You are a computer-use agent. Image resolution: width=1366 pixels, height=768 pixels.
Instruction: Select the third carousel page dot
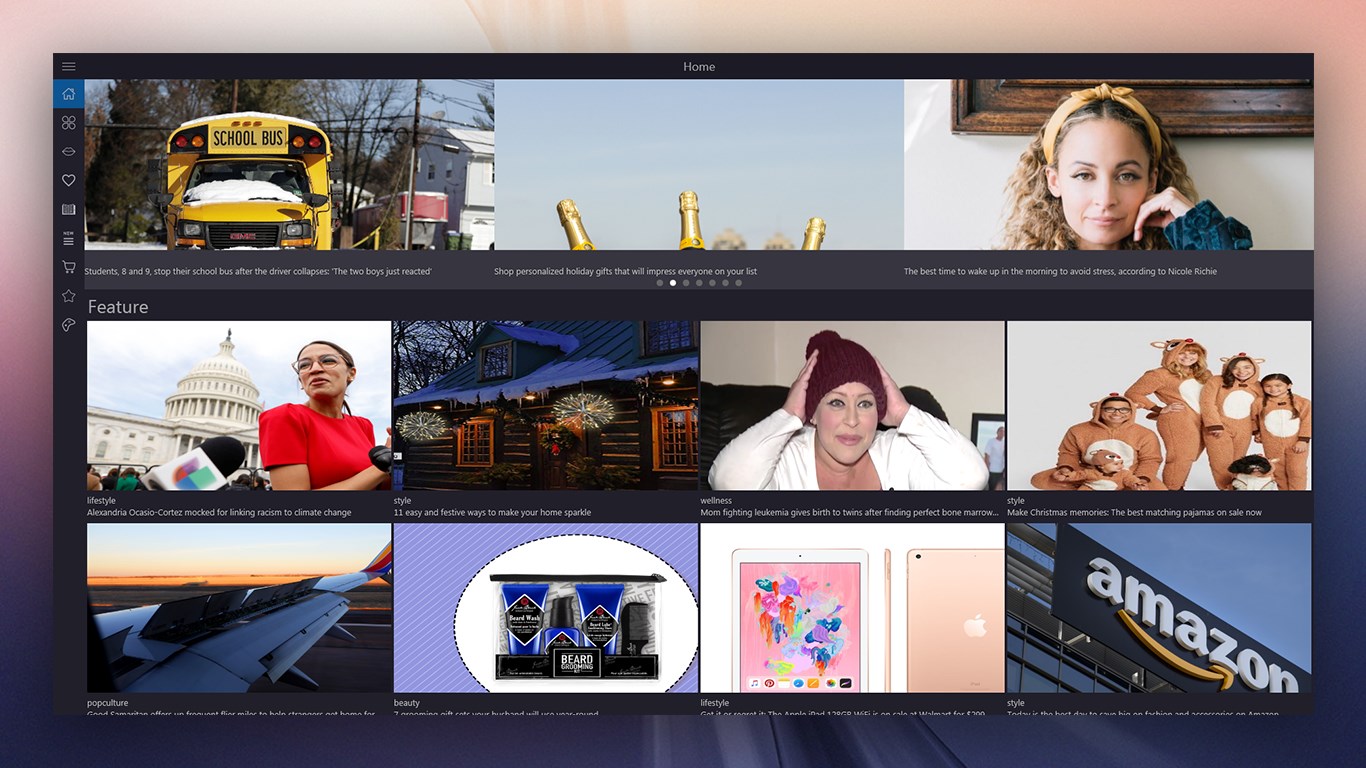686,283
